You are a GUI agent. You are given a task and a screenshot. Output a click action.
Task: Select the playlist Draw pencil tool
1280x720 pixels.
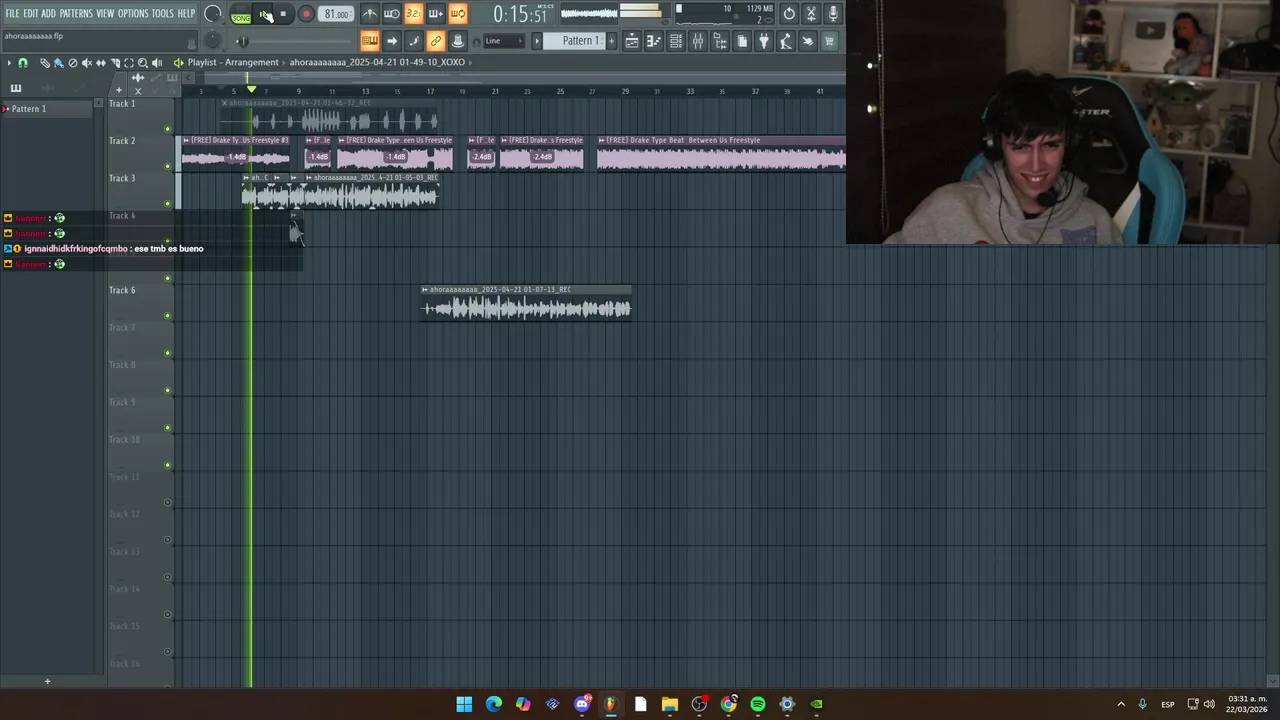coord(45,63)
